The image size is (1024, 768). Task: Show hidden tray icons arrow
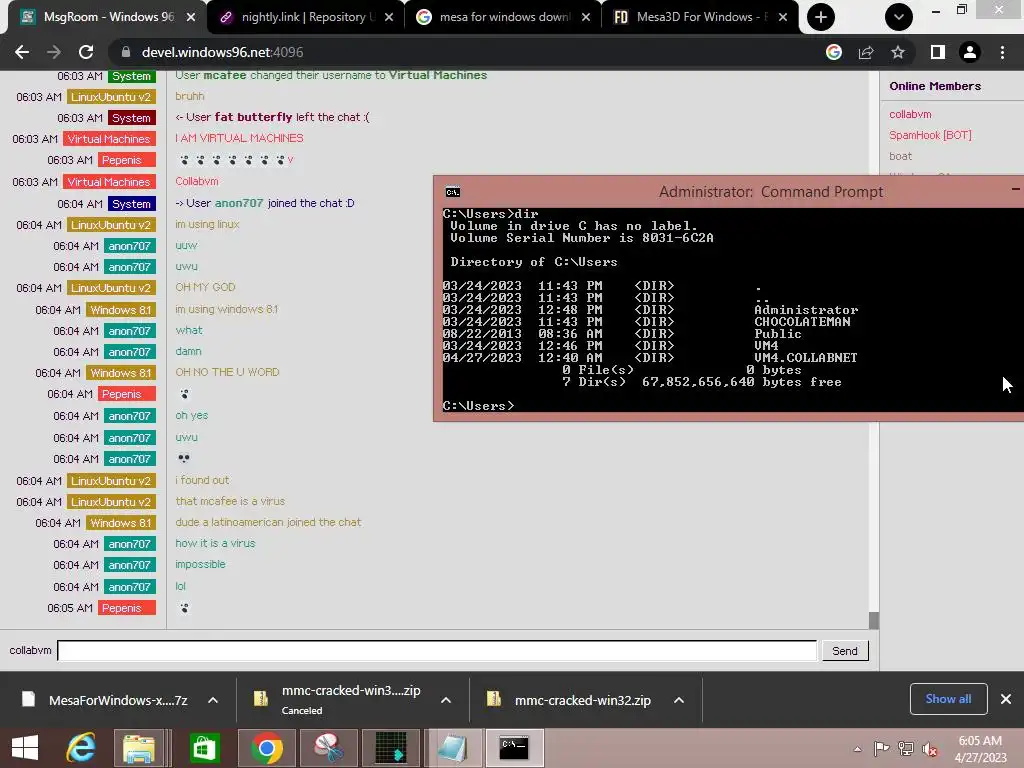click(857, 749)
